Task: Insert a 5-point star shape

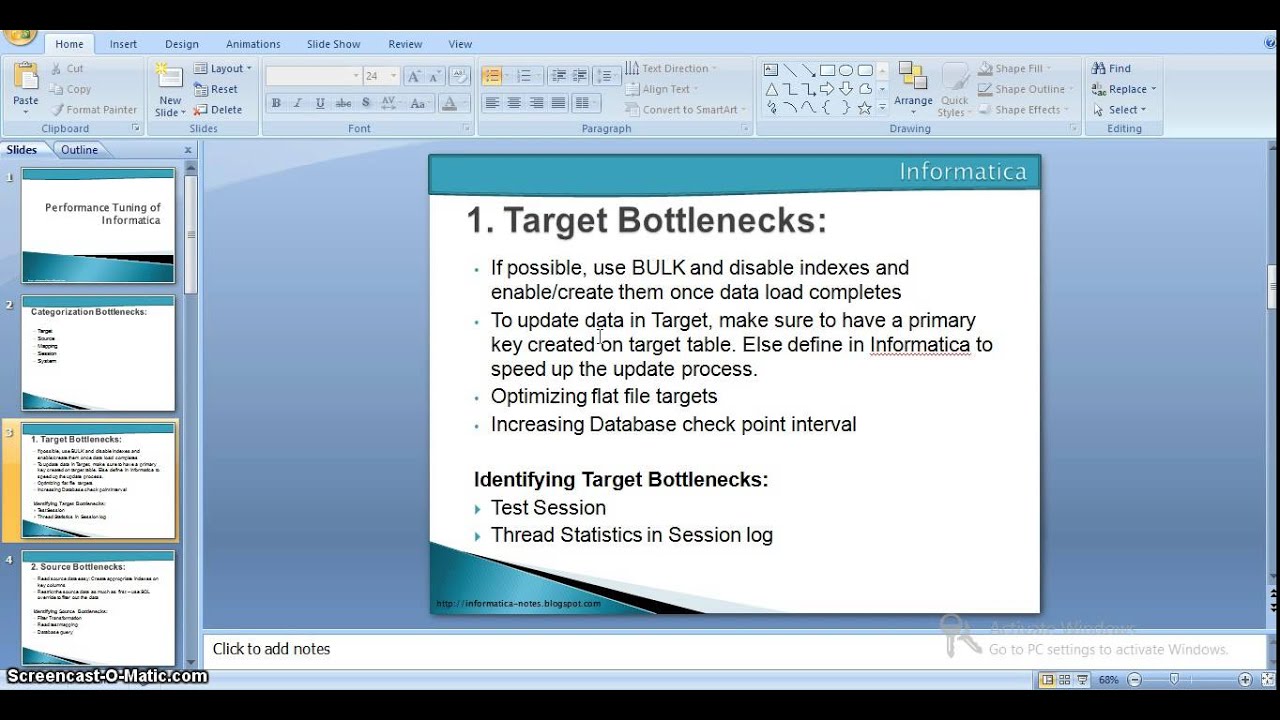Action: (865, 108)
